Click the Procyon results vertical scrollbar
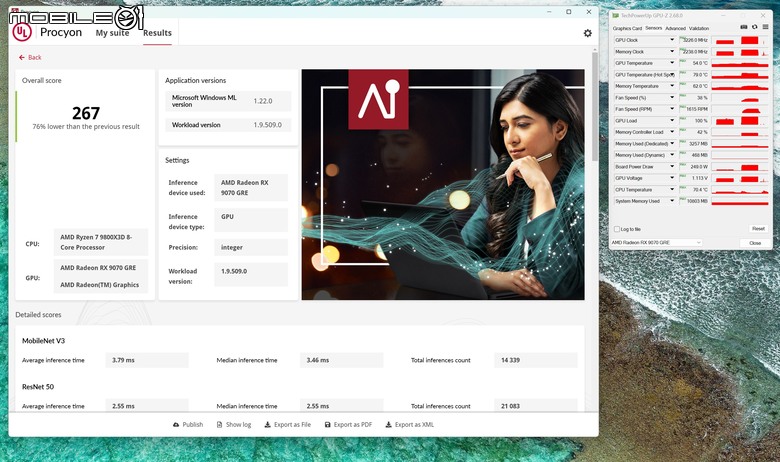Image resolution: width=780 pixels, height=462 pixels. [x=594, y=106]
